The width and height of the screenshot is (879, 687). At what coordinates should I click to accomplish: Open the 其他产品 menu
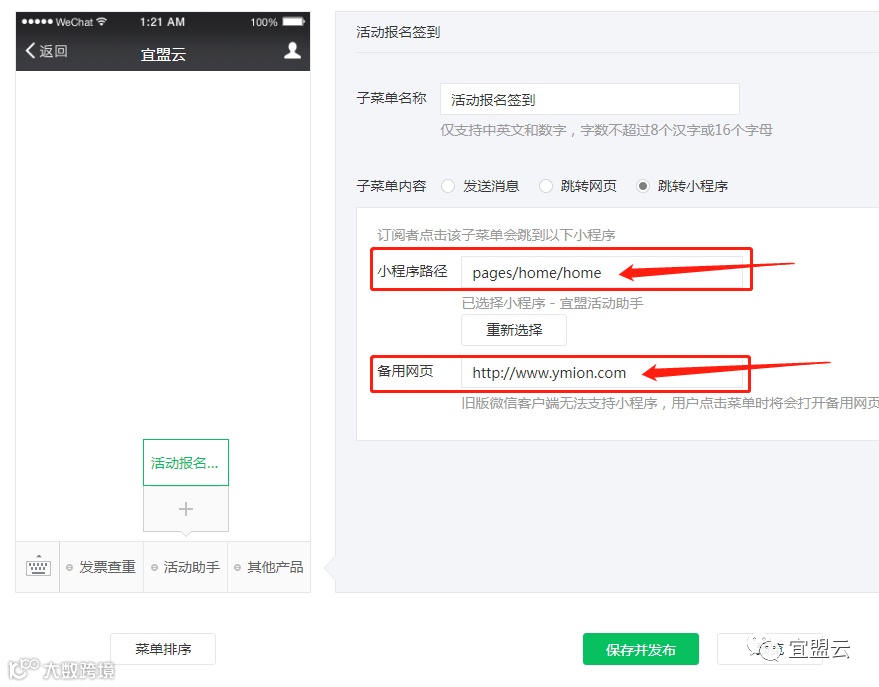click(x=269, y=567)
